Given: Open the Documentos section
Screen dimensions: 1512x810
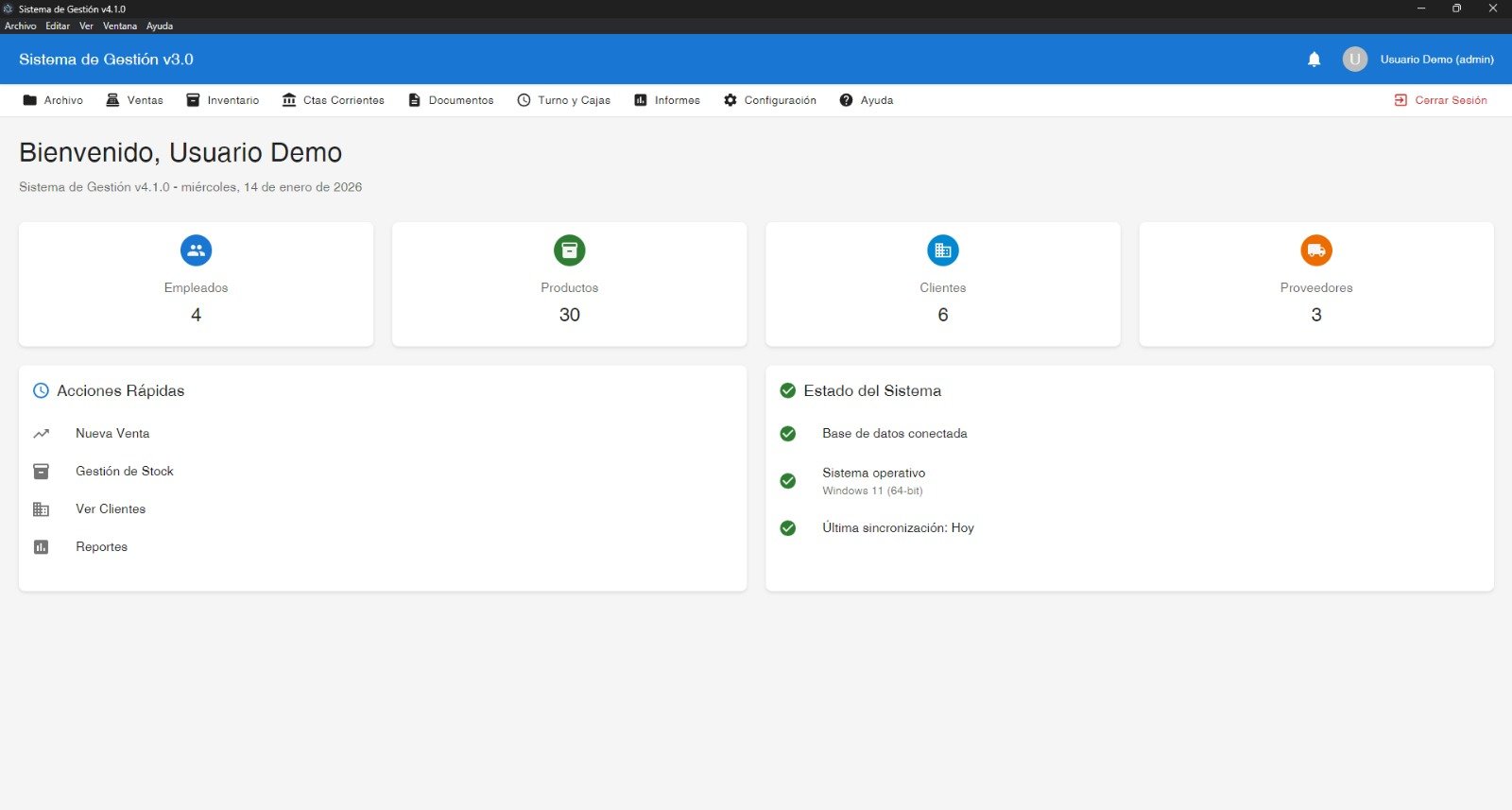Looking at the screenshot, I should (451, 100).
